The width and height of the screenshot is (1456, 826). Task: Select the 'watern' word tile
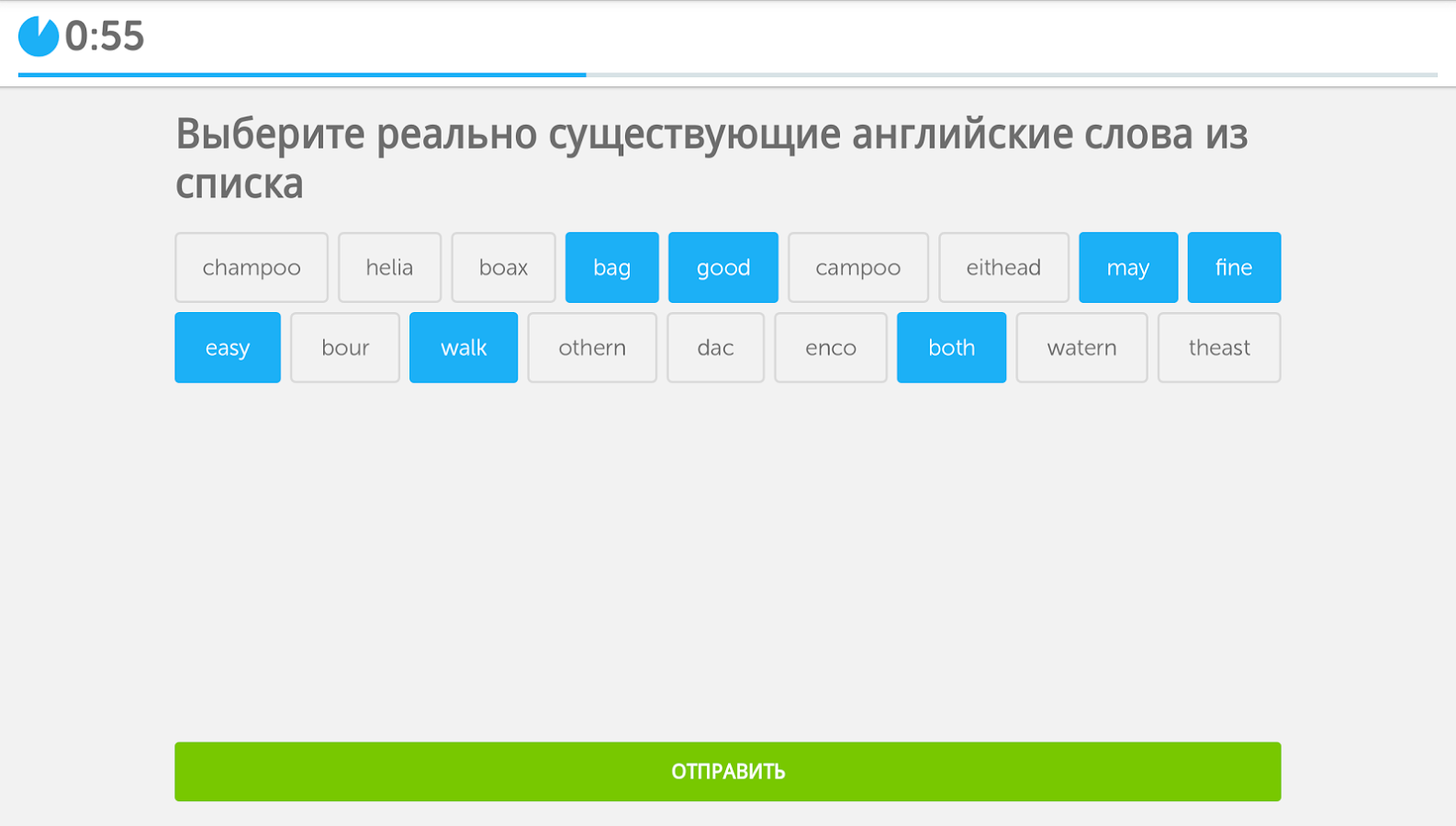(x=1081, y=348)
